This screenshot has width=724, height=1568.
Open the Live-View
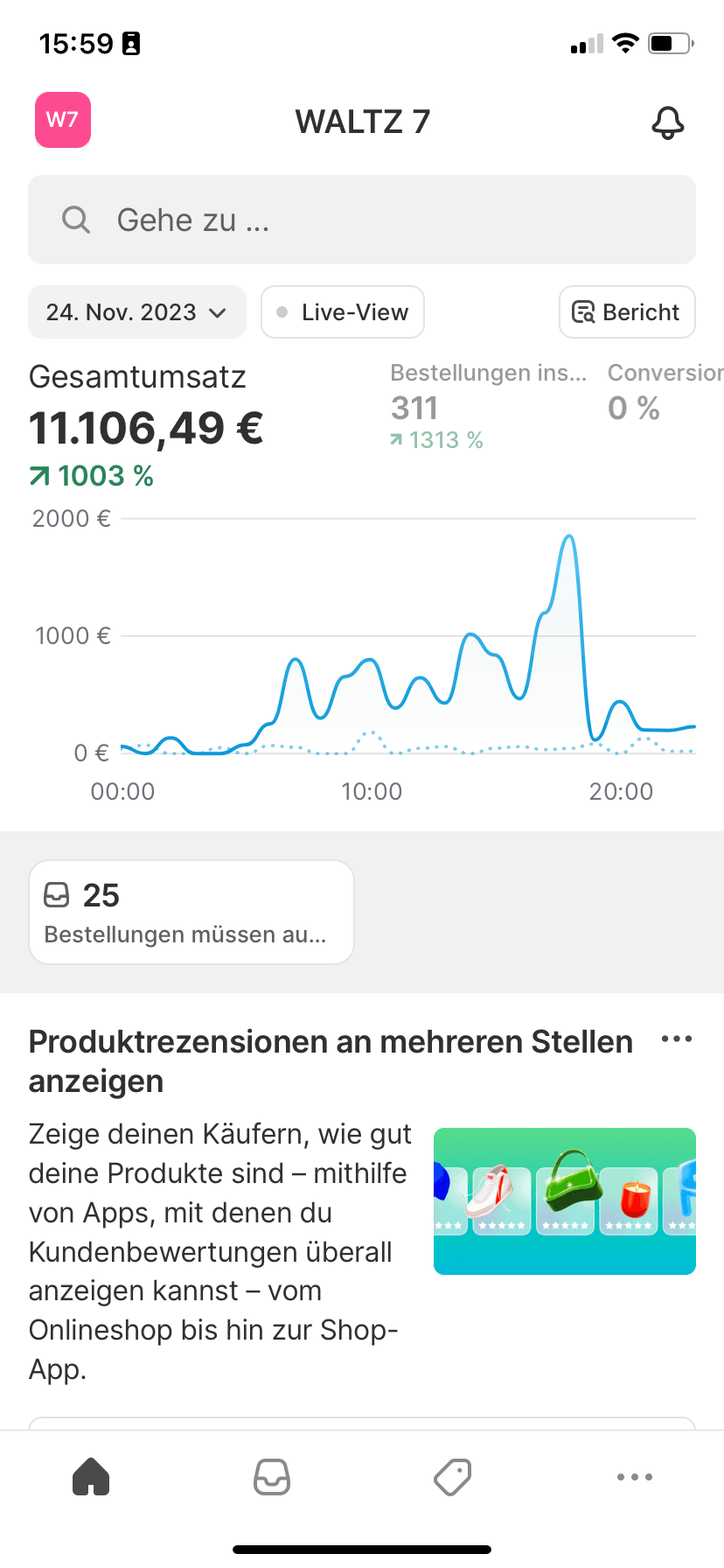click(x=343, y=312)
